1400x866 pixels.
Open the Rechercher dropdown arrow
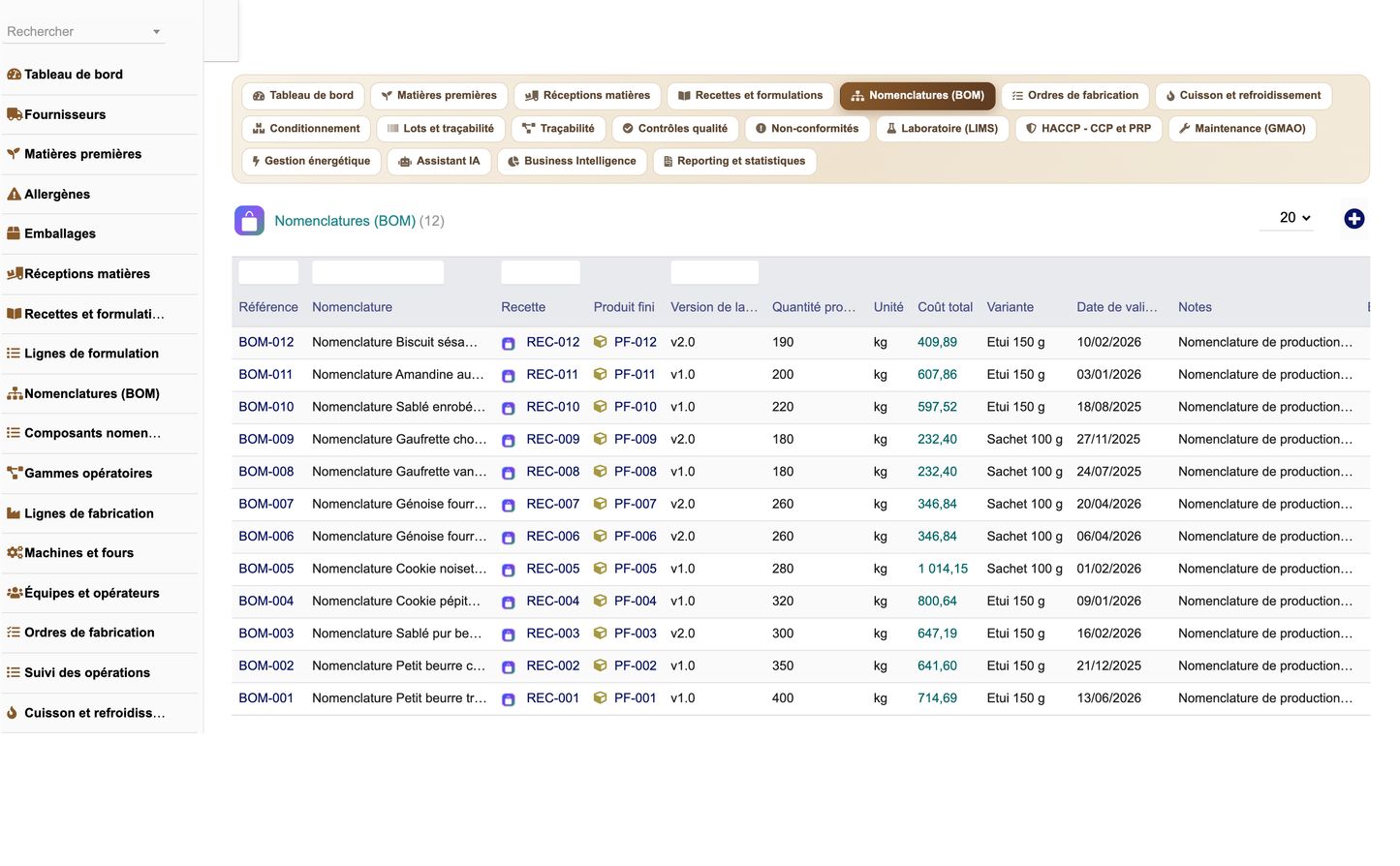156,32
